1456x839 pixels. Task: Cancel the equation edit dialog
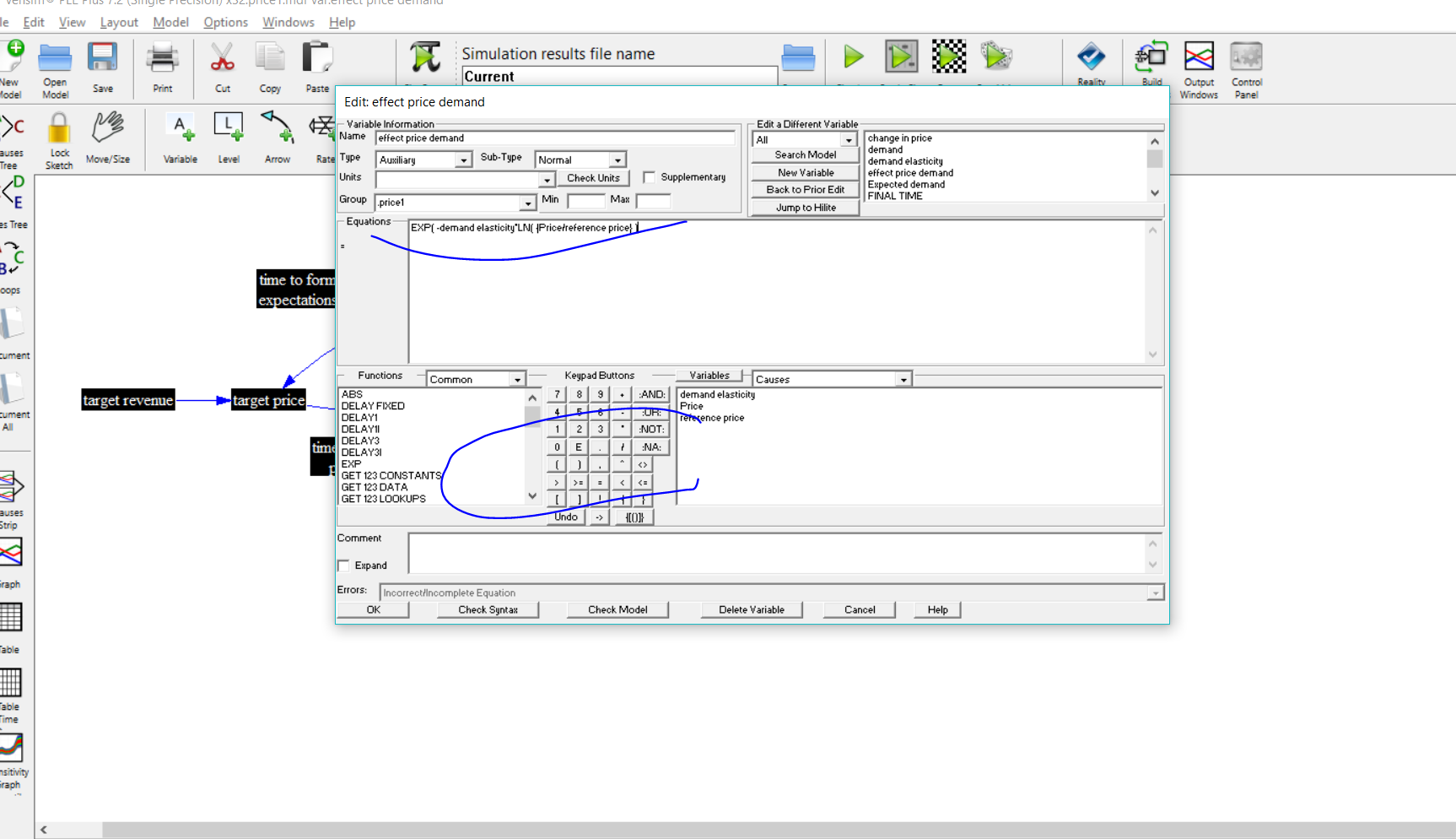[x=860, y=610]
